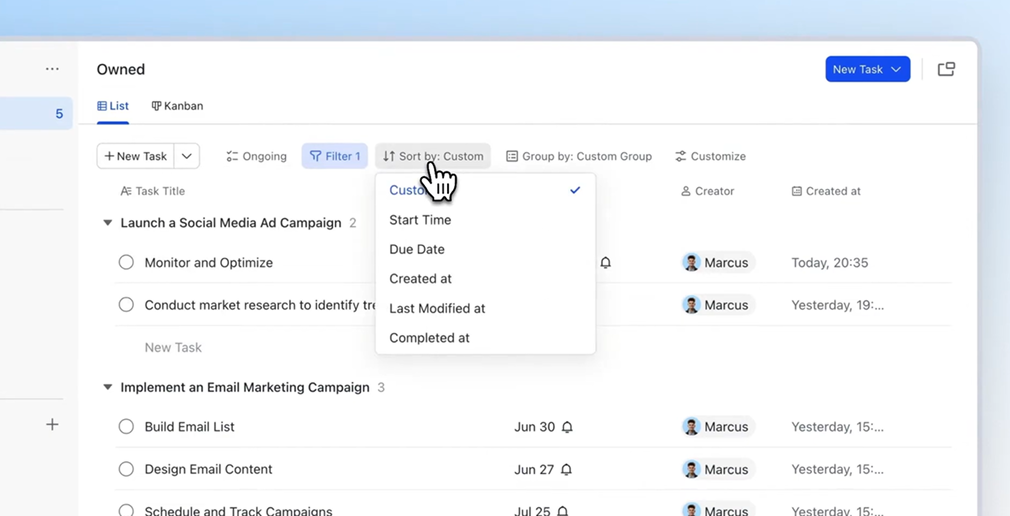Choose Last Modified at sort option

[437, 308]
